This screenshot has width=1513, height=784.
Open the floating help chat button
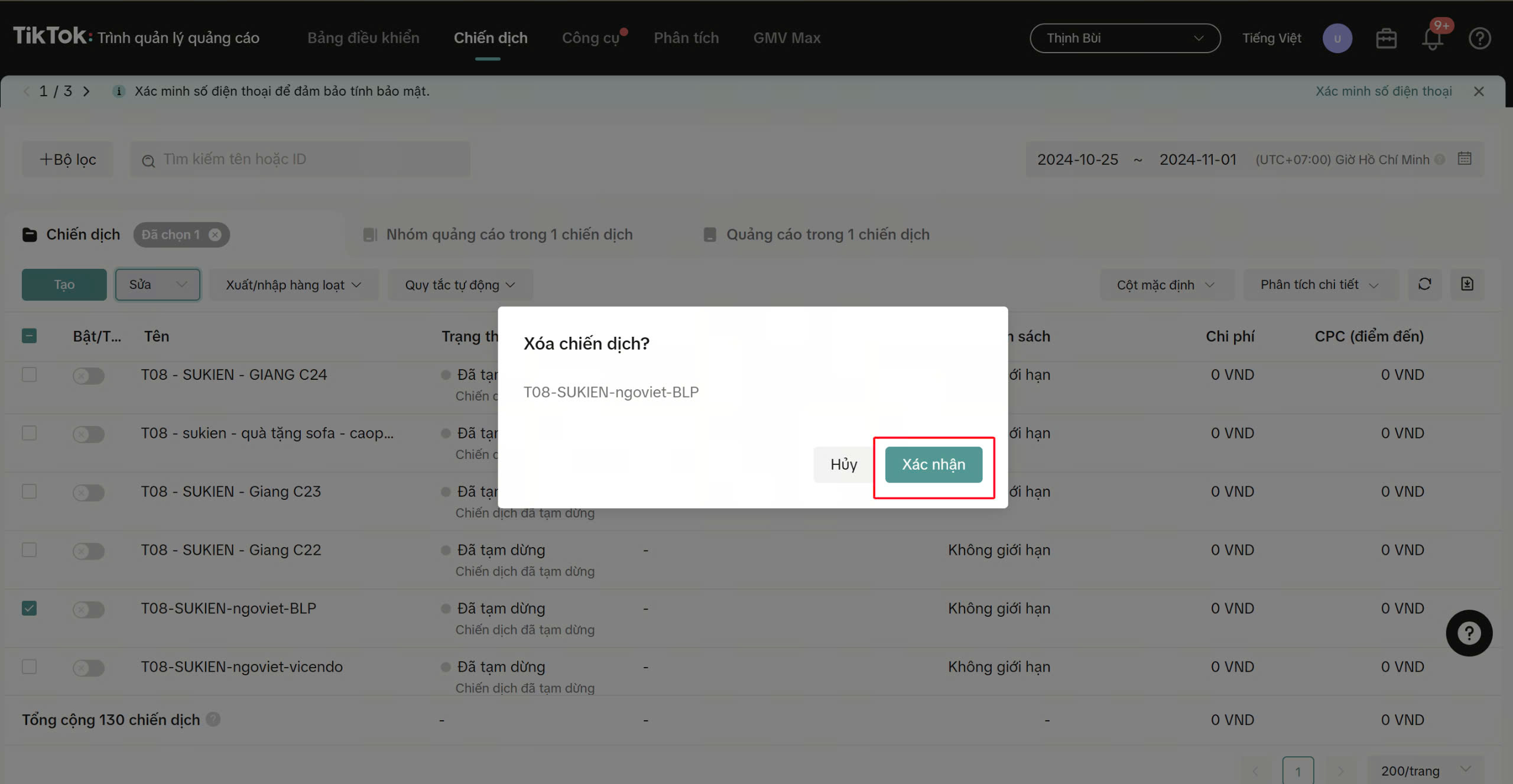click(1469, 633)
